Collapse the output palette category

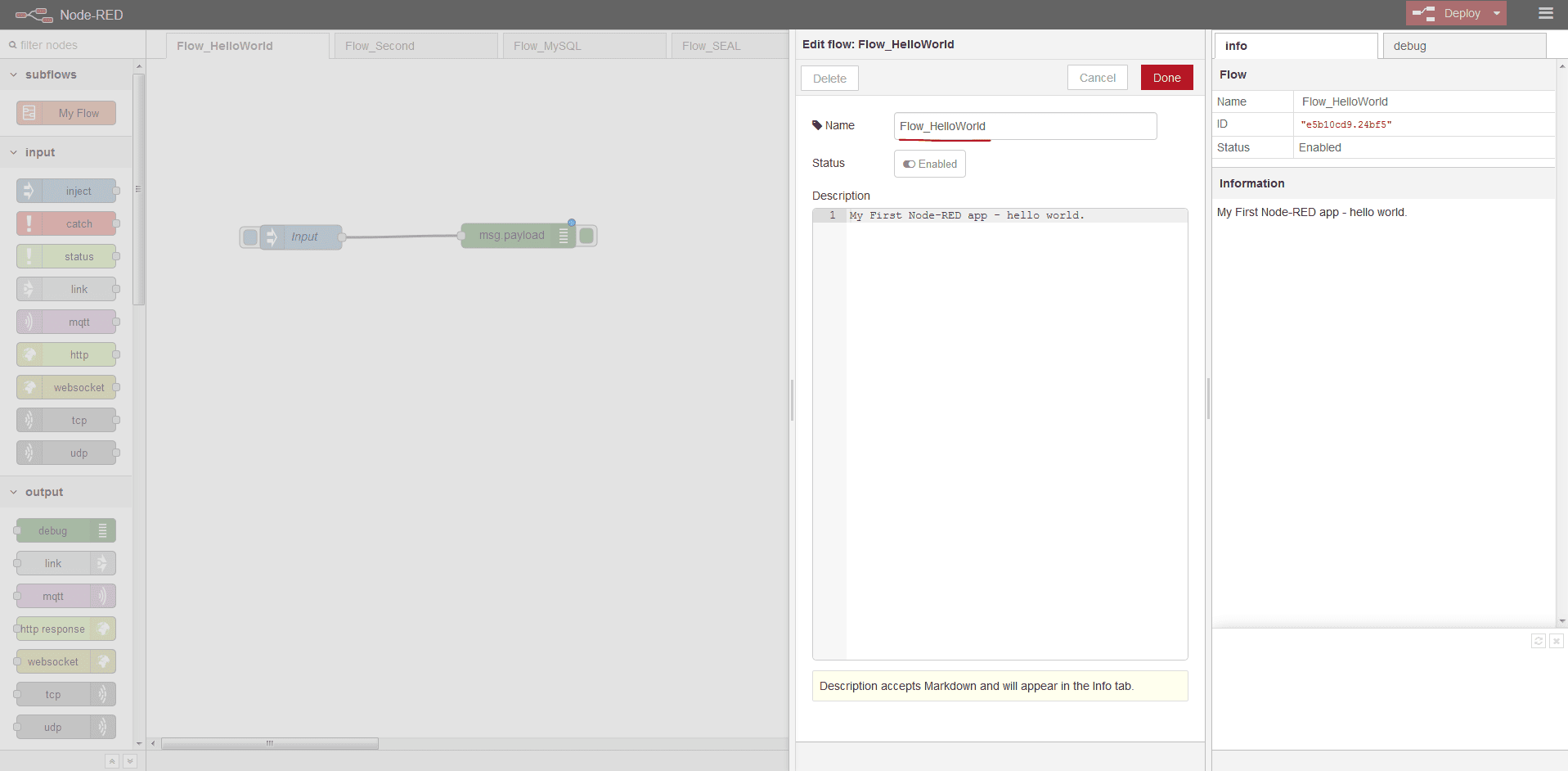tap(14, 492)
